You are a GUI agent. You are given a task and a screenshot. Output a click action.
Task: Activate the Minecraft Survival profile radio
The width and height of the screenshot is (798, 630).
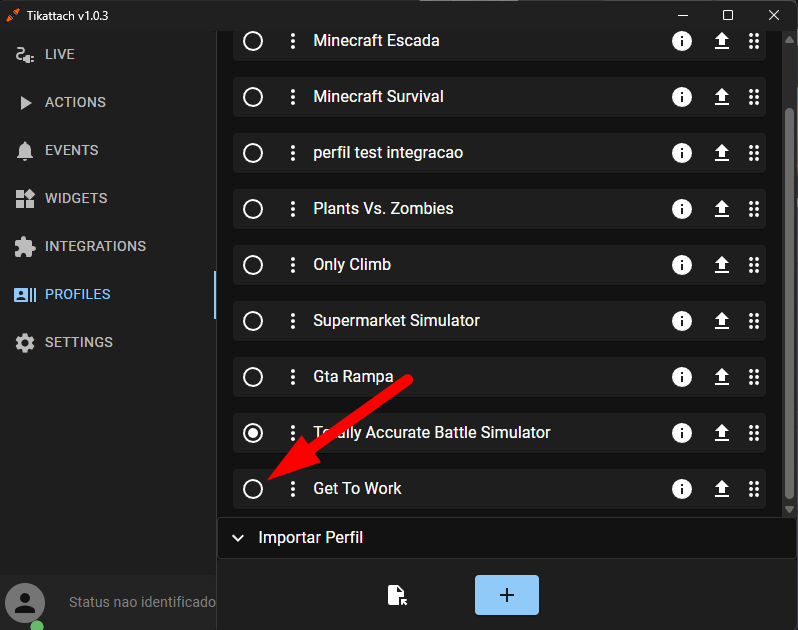point(252,97)
